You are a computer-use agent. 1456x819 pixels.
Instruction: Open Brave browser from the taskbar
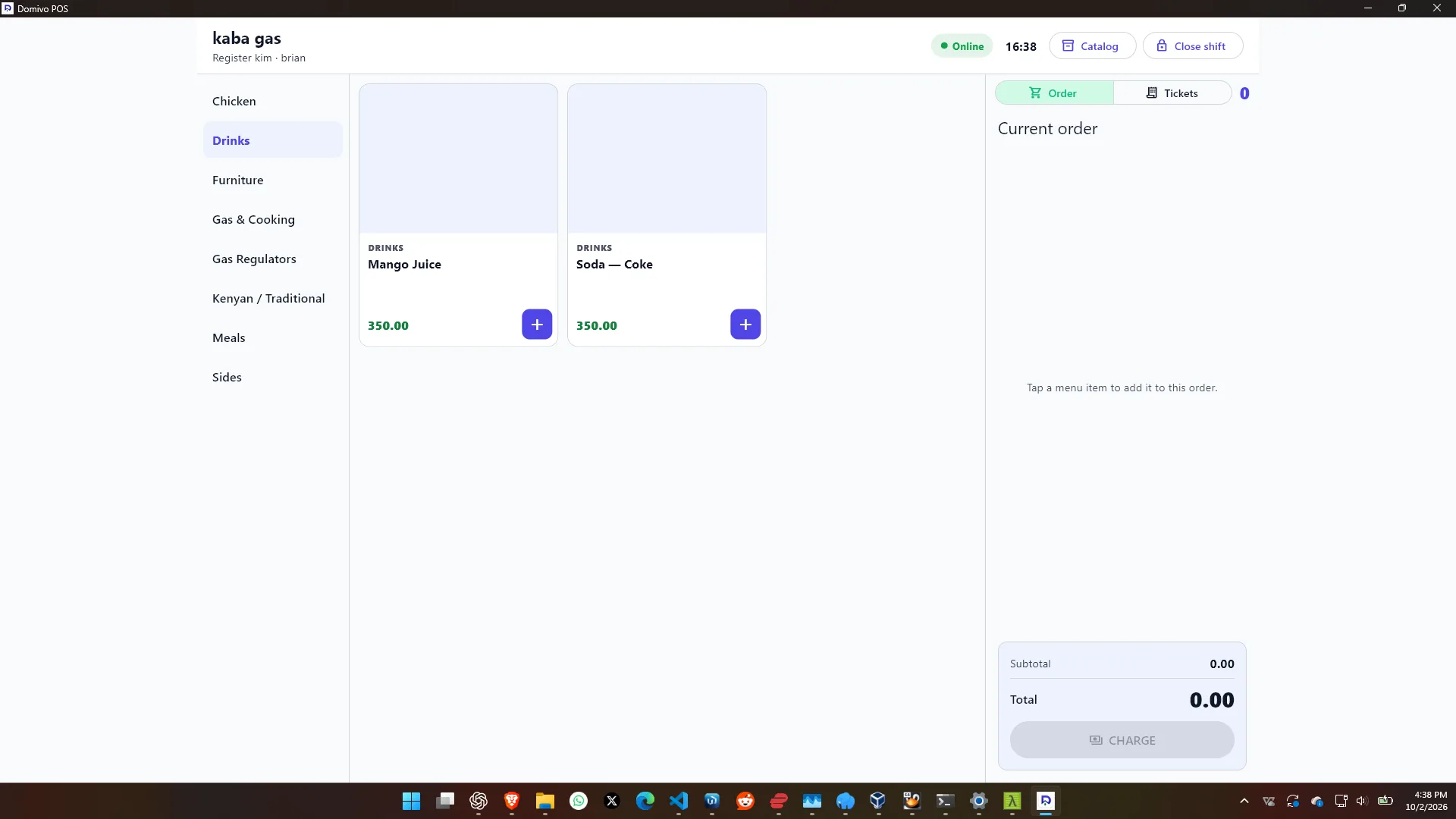tap(512, 801)
